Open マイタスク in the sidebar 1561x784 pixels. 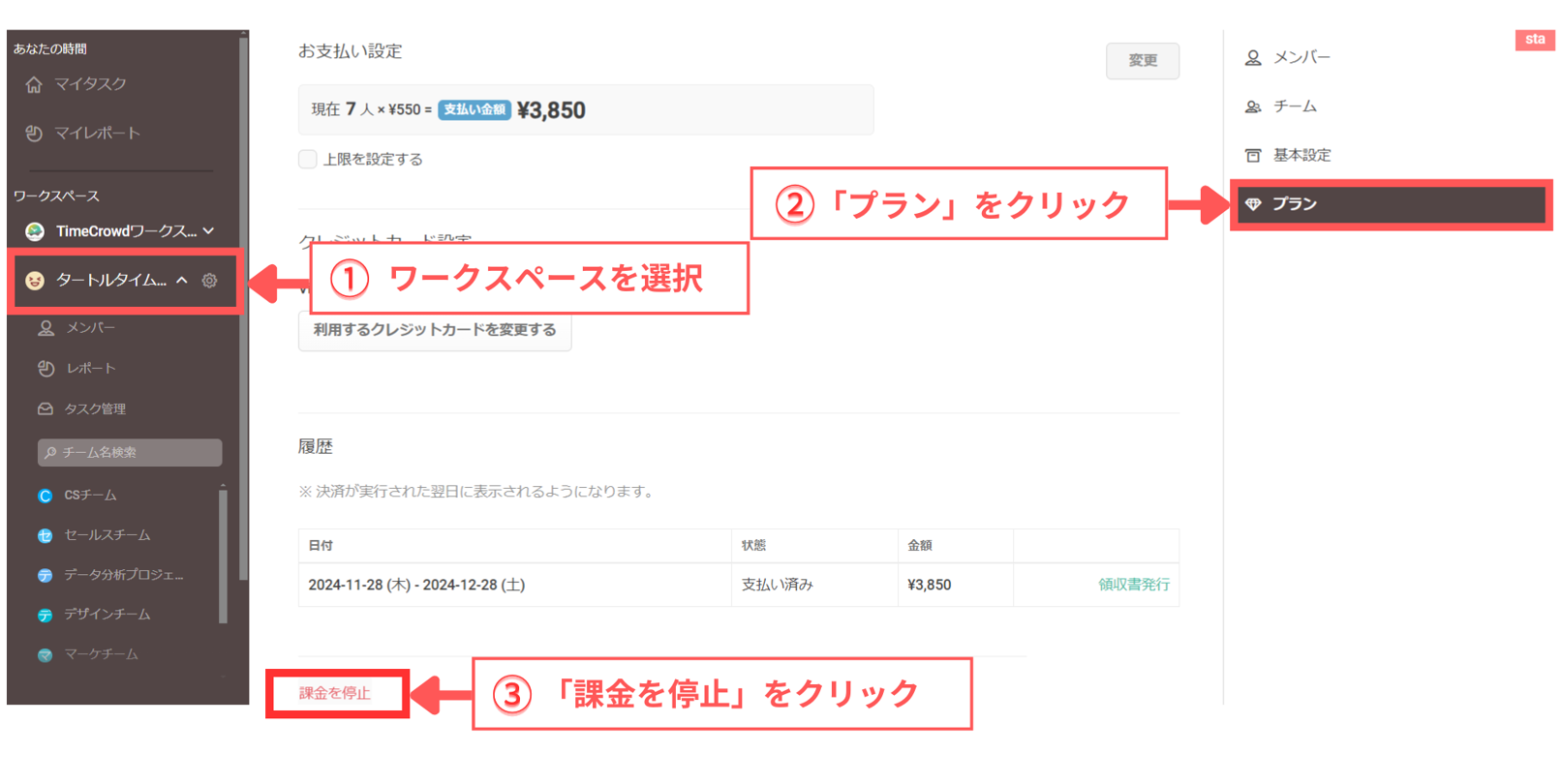(x=90, y=84)
